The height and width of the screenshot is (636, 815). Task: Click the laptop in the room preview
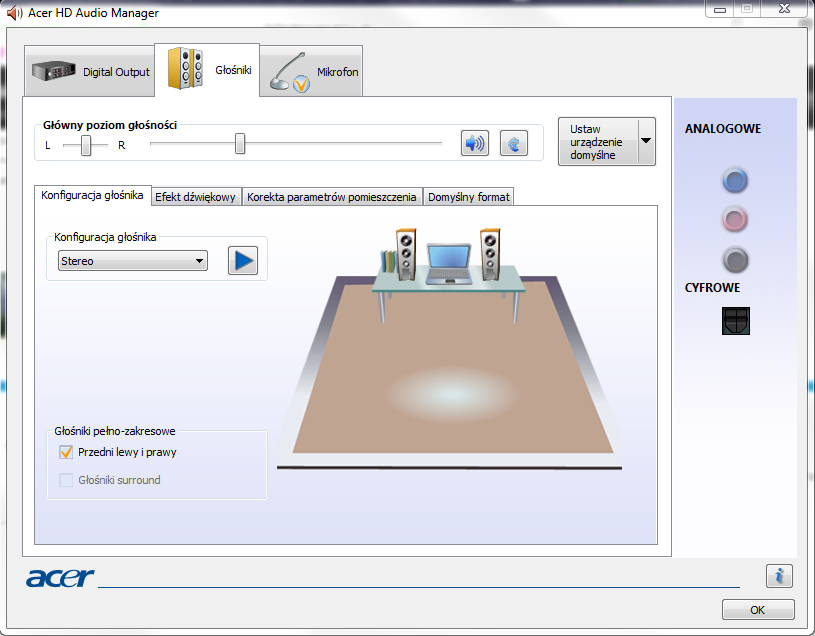click(449, 264)
